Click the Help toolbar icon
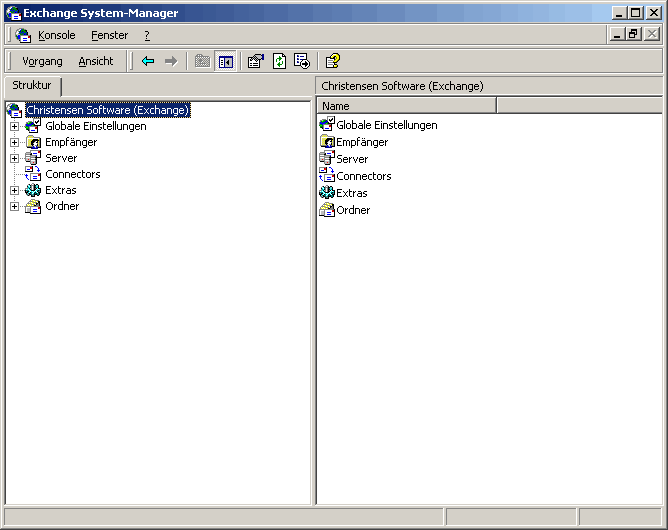Image resolution: width=668 pixels, height=530 pixels. pyautogui.click(x=333, y=61)
